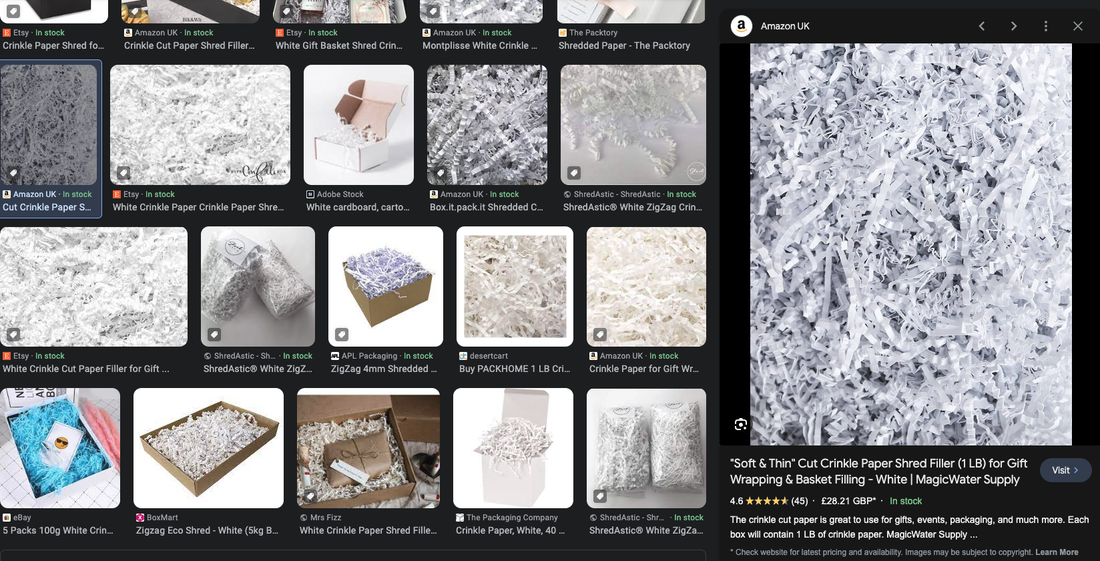The width and height of the screenshot is (1100, 561).
Task: Click the desertcart favicon under PACKHOME listing
Action: tap(463, 356)
